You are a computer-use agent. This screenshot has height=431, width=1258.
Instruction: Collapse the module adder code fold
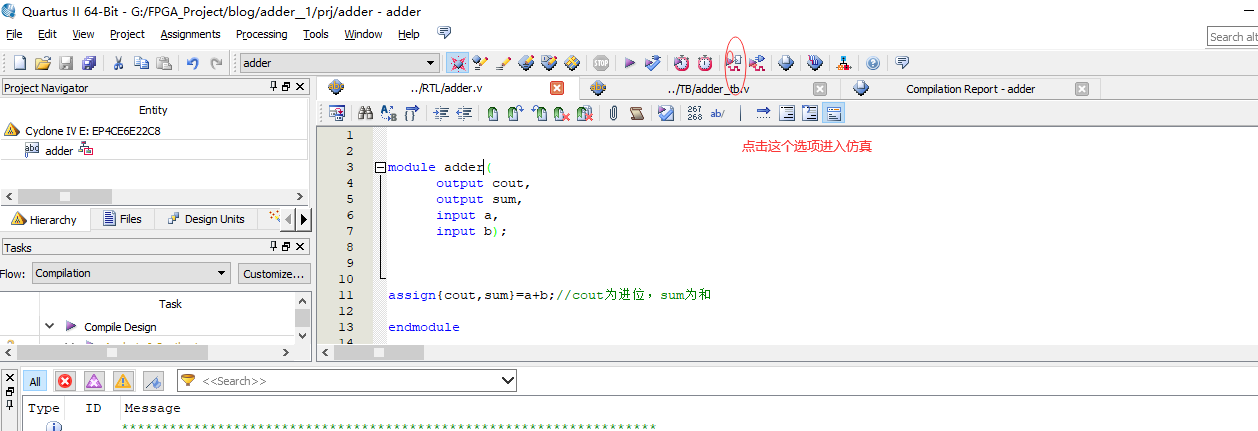pos(380,167)
